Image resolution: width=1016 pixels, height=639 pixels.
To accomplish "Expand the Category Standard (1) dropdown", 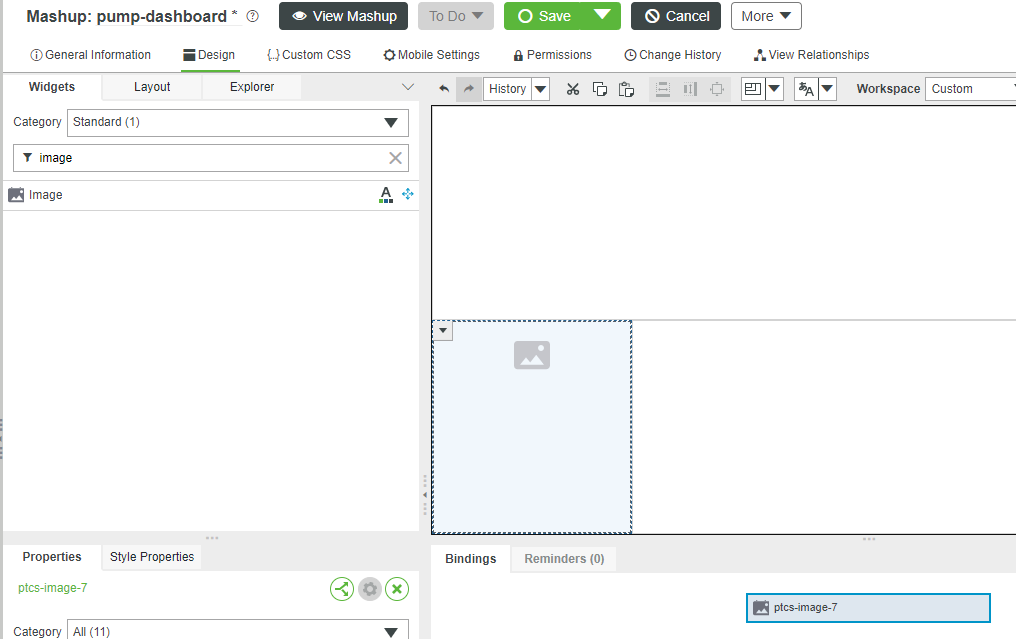I will [391, 122].
